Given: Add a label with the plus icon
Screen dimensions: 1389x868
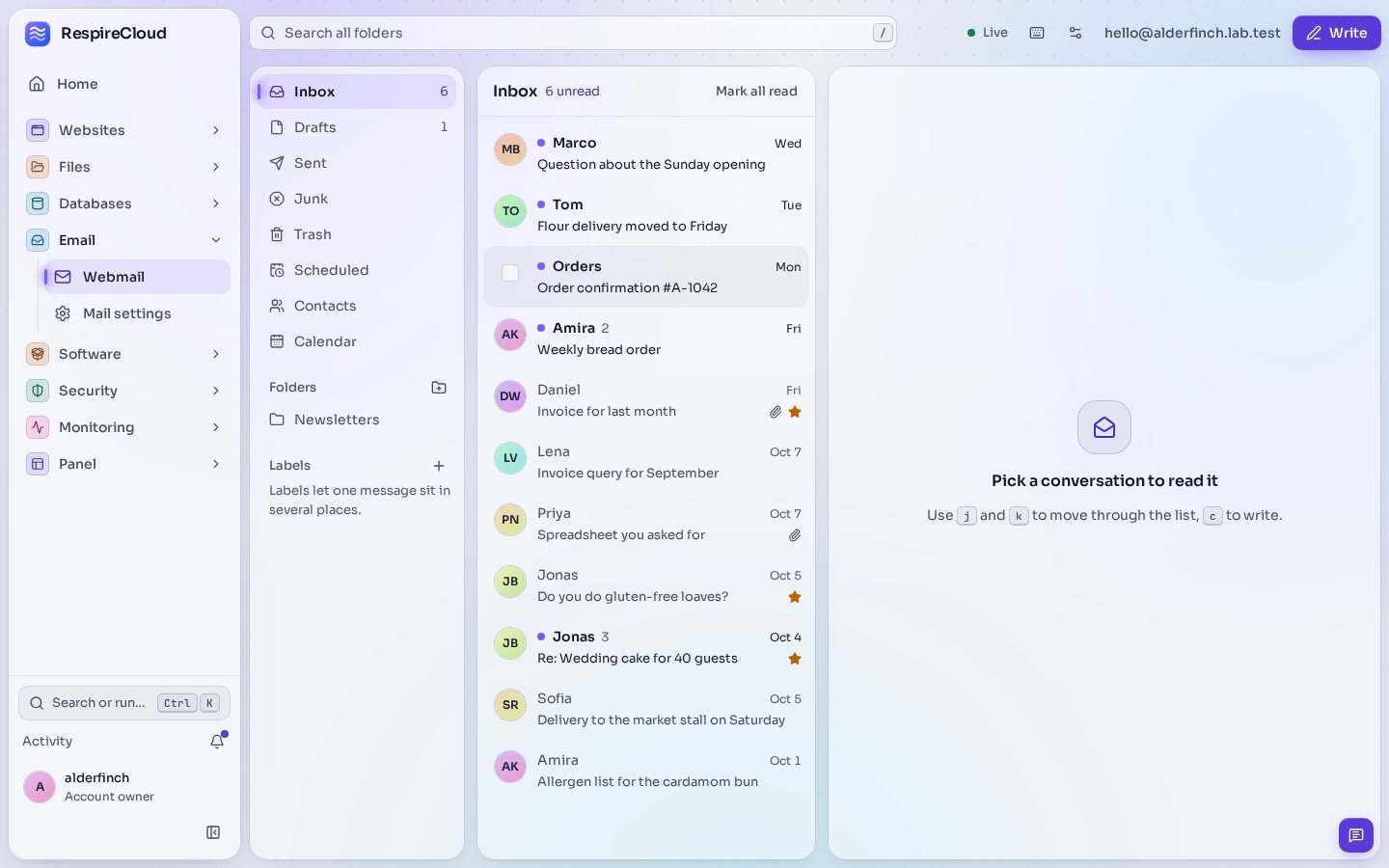Looking at the screenshot, I should 439,466.
